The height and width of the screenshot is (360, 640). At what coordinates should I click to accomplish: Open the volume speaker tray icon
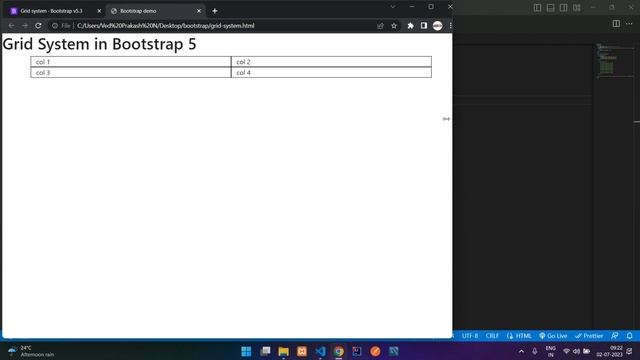point(576,351)
